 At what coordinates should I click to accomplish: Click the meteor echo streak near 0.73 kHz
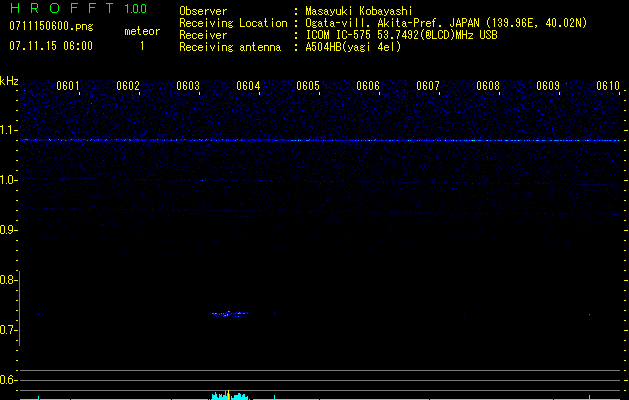230,314
